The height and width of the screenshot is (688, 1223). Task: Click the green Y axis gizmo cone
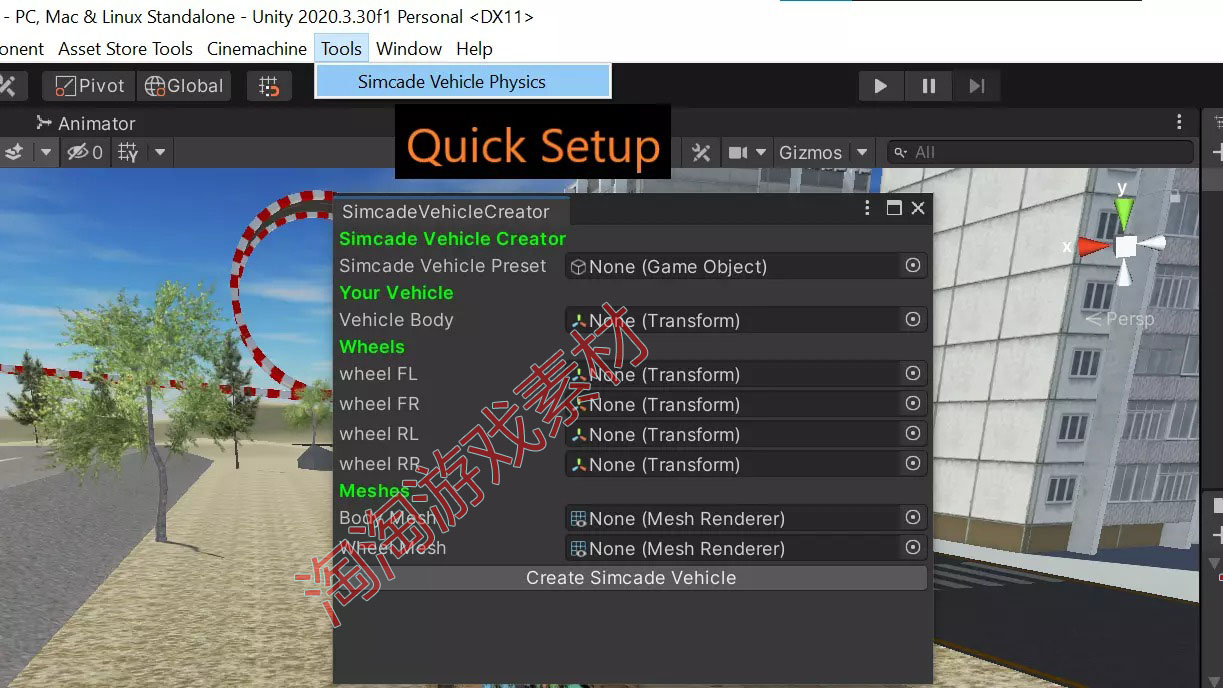coord(1124,211)
